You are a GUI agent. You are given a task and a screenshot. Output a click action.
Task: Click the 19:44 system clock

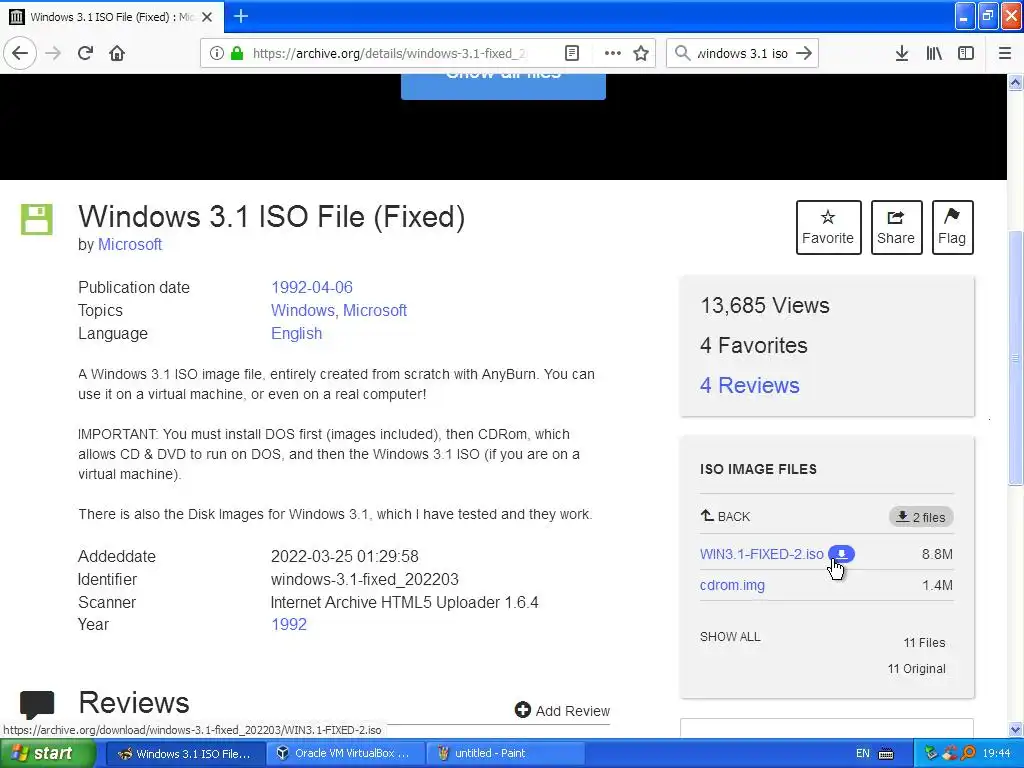996,754
